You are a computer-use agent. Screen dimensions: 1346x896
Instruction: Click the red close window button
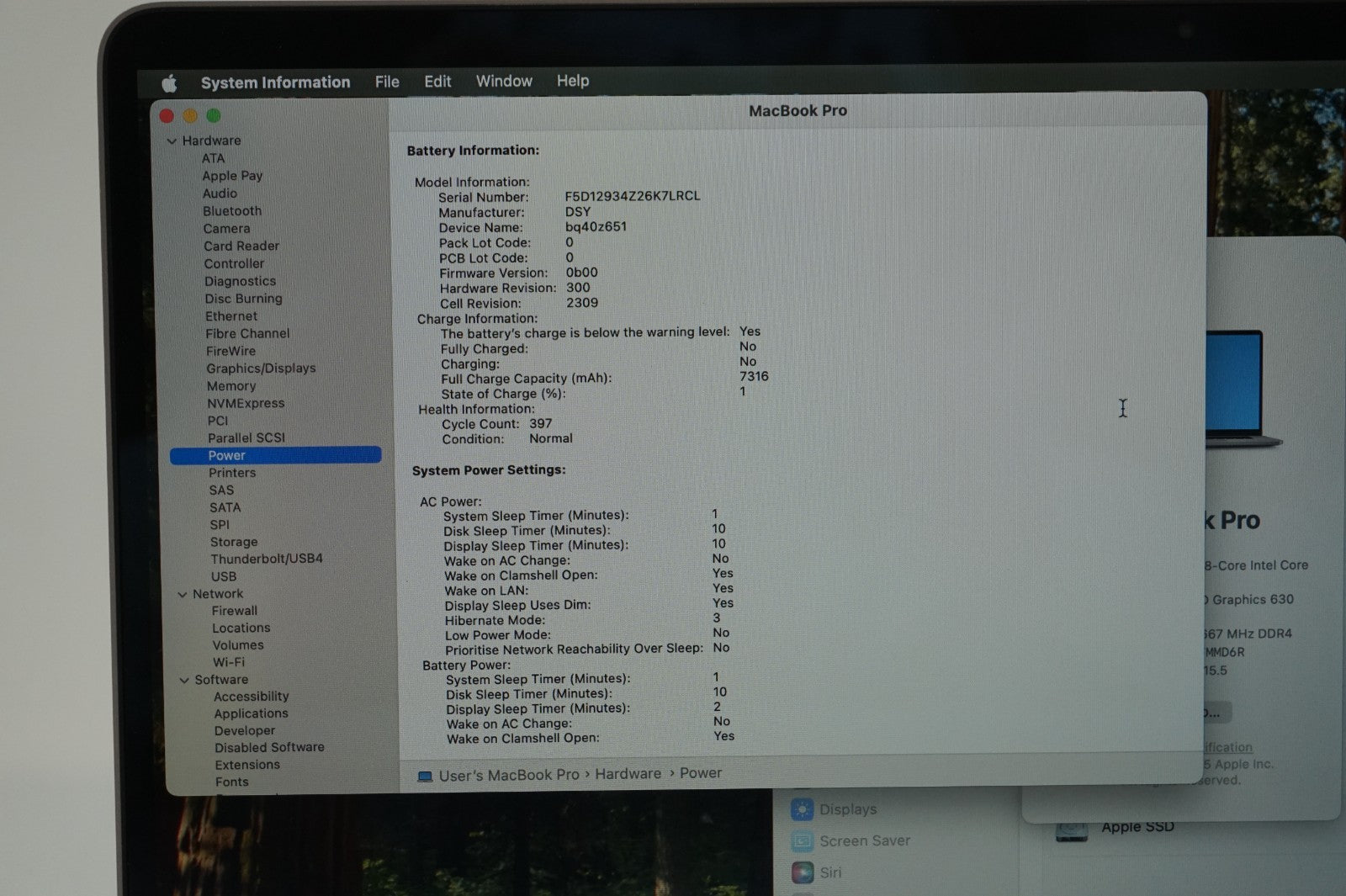point(167,116)
